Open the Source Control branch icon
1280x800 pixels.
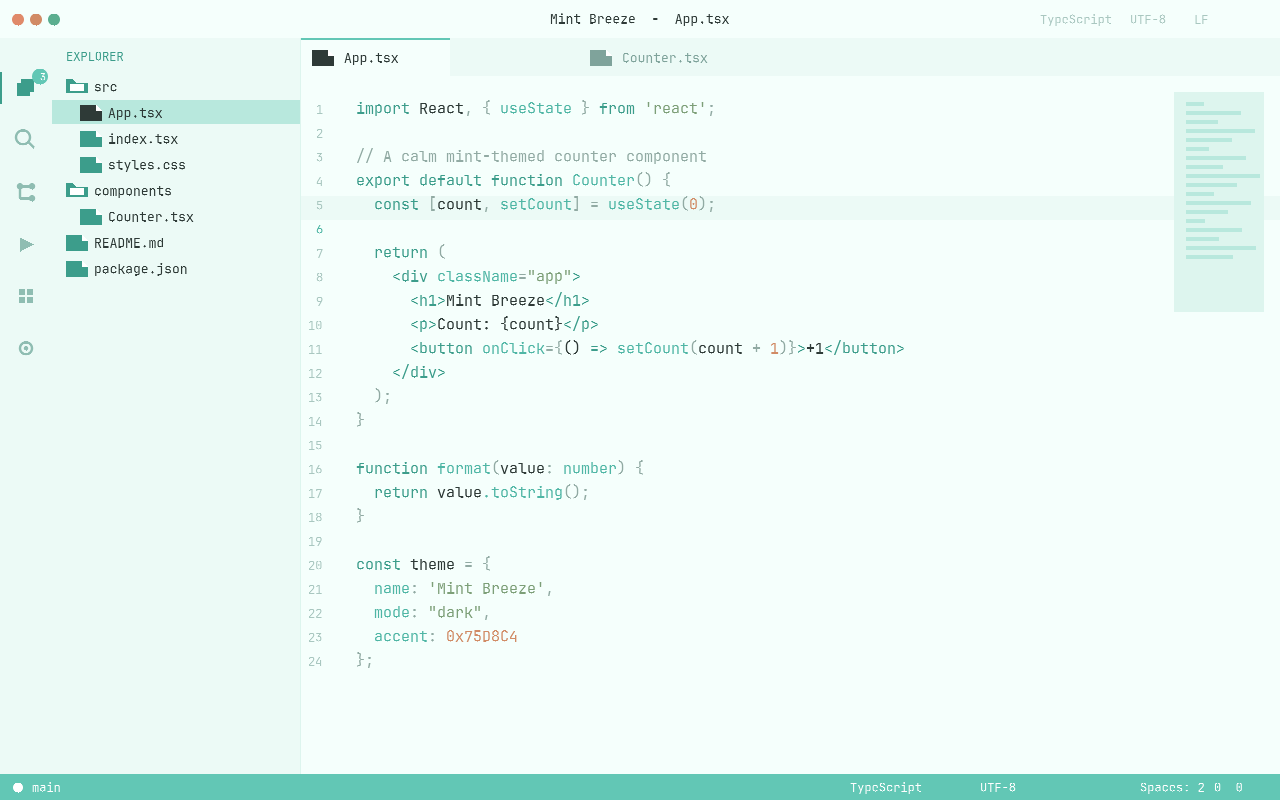click(x=26, y=192)
